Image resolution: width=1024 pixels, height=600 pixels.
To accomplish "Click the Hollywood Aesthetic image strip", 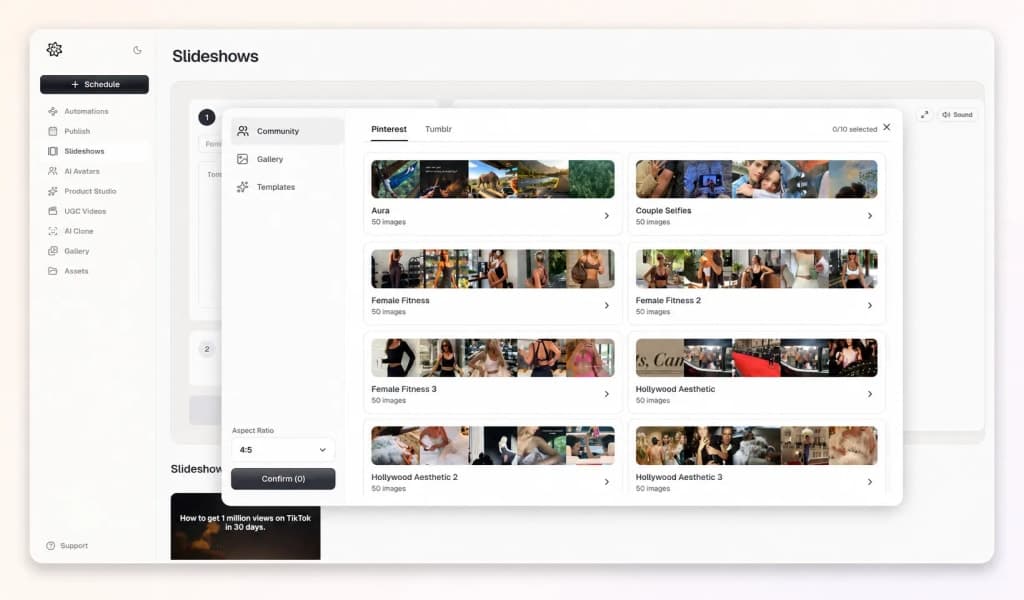I will [x=756, y=357].
